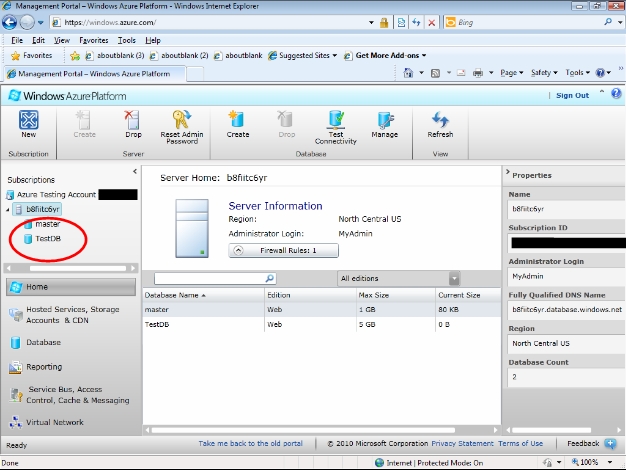The height and width of the screenshot is (470, 626).
Task: Click the compatibility view icon
Action: [x=401, y=23]
